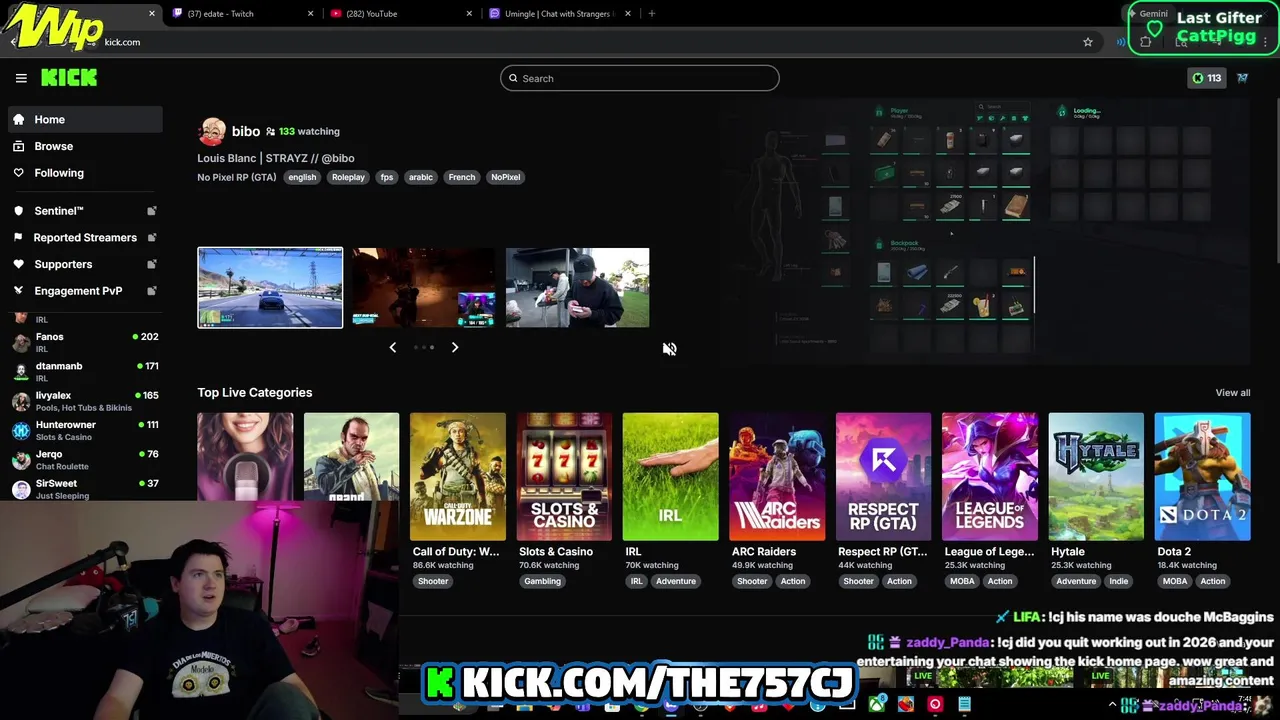Click the MOBA tag under Dota 2
The width and height of the screenshot is (1280, 720).
tap(1175, 581)
